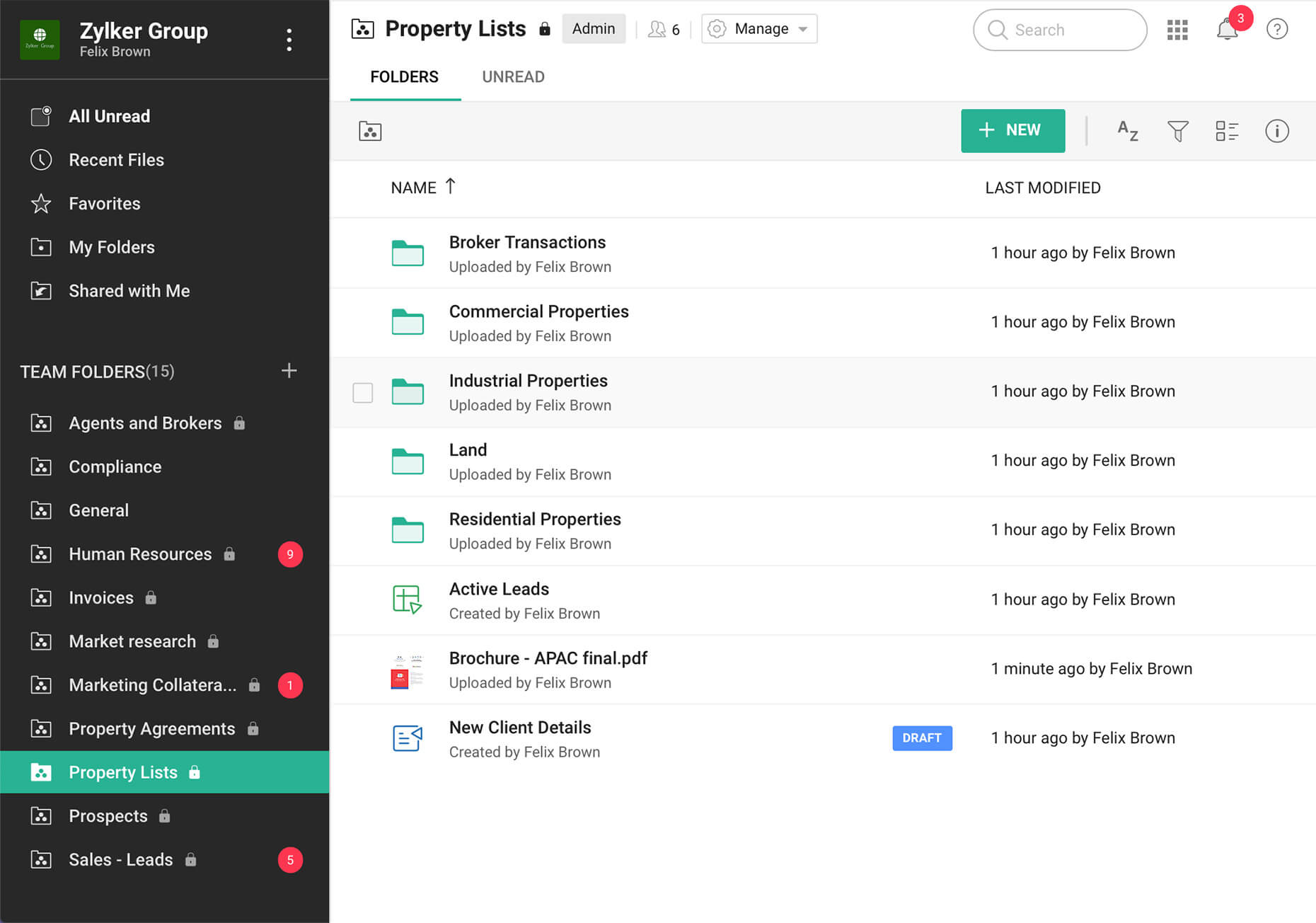Click into the Search field
This screenshot has height=923, width=1316.
click(1060, 30)
